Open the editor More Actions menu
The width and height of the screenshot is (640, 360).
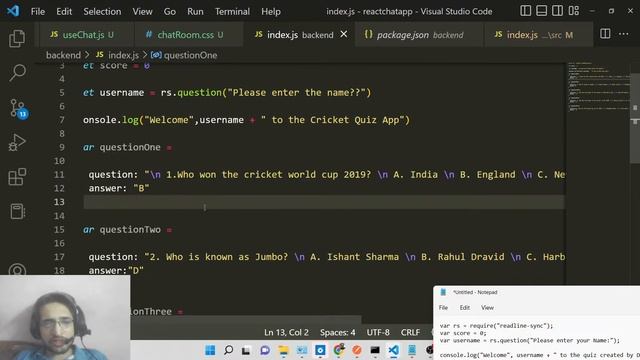point(624,34)
